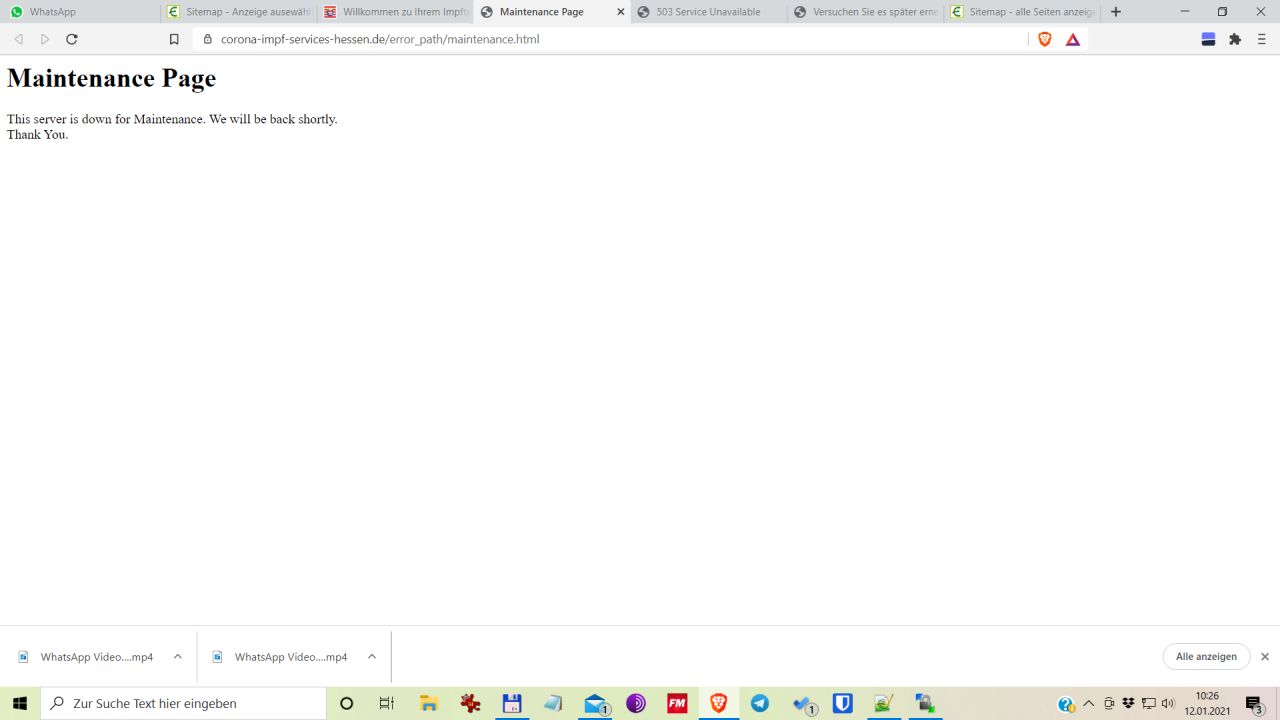
Task: Switch to the WhatsApp tab
Action: pos(80,12)
